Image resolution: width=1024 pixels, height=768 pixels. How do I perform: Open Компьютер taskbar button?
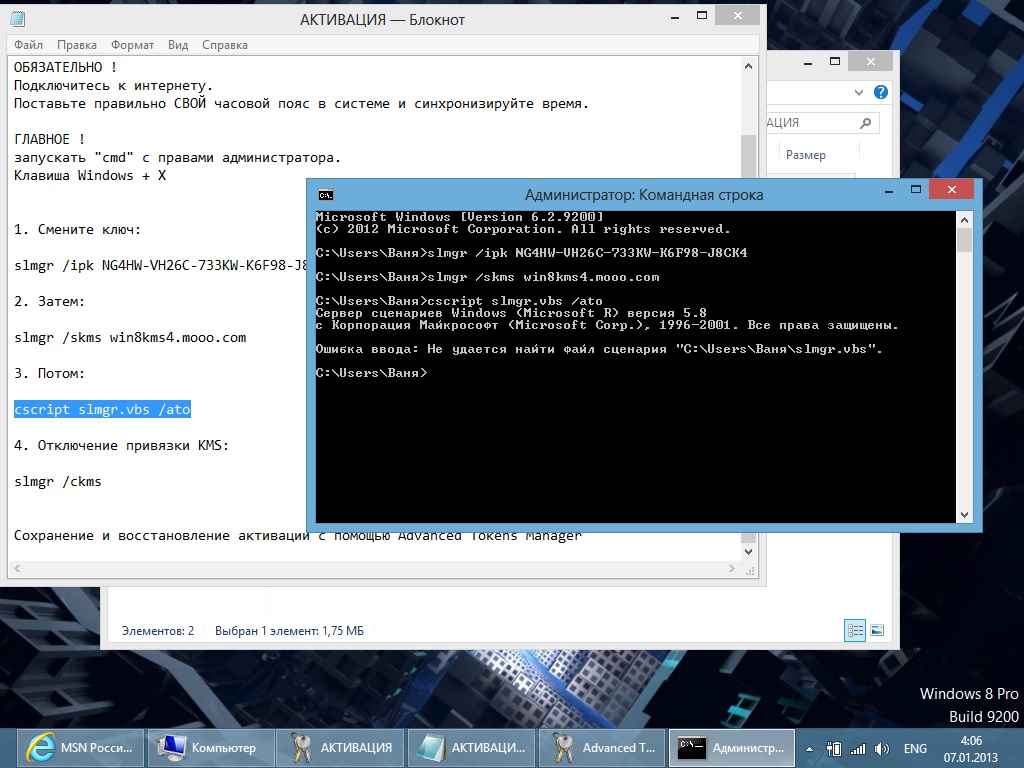tap(210, 748)
